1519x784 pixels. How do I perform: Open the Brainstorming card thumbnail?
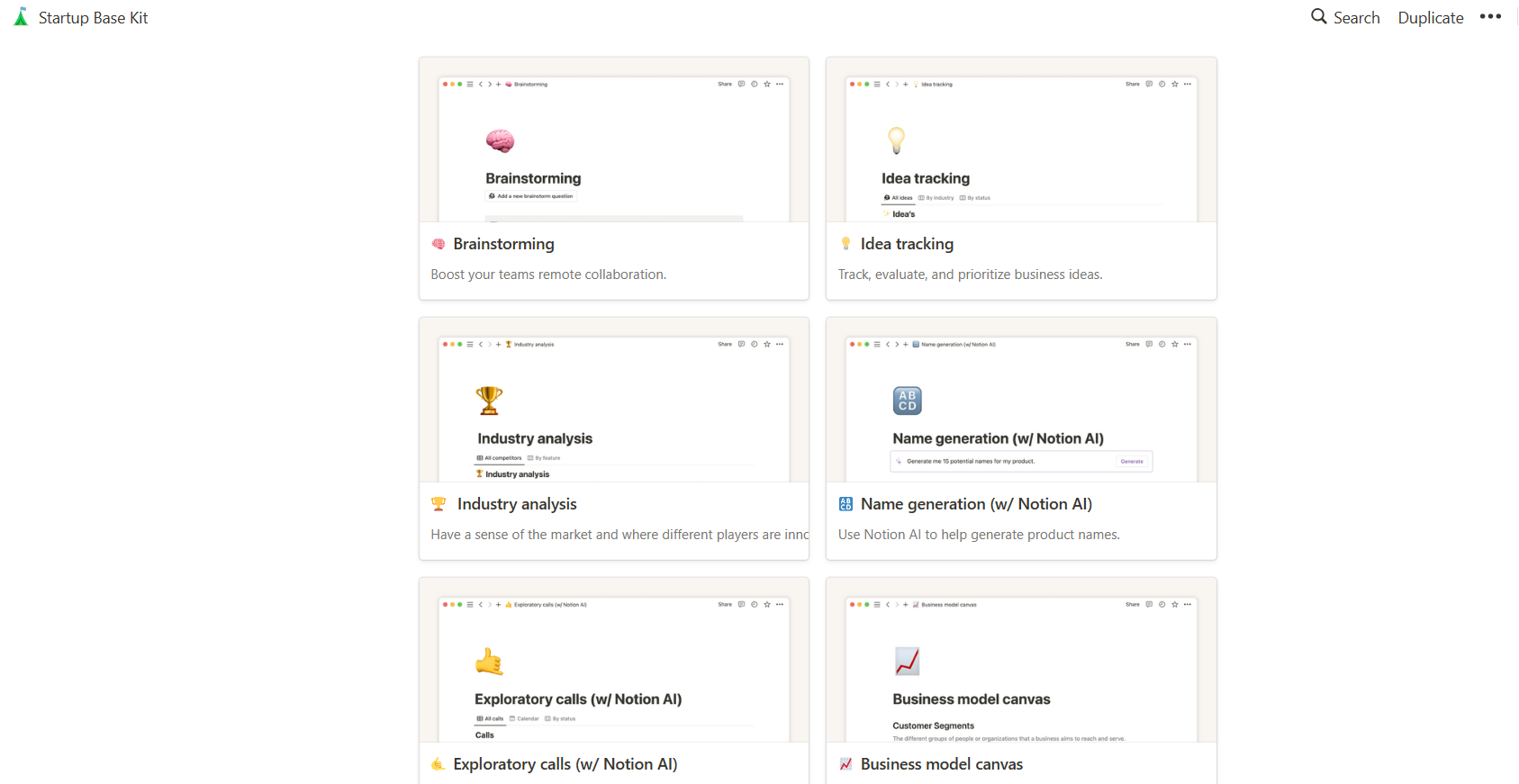(x=614, y=140)
